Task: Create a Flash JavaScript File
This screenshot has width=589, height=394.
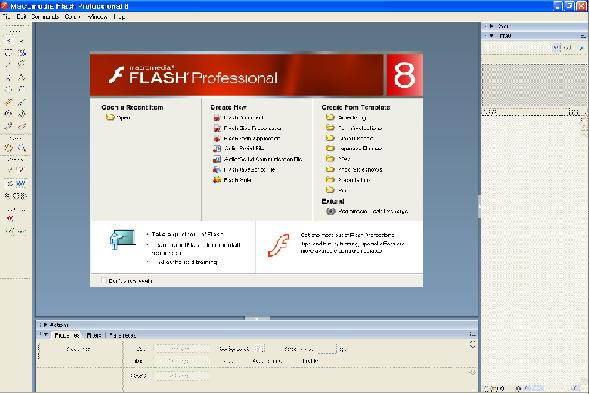Action: click(x=249, y=170)
